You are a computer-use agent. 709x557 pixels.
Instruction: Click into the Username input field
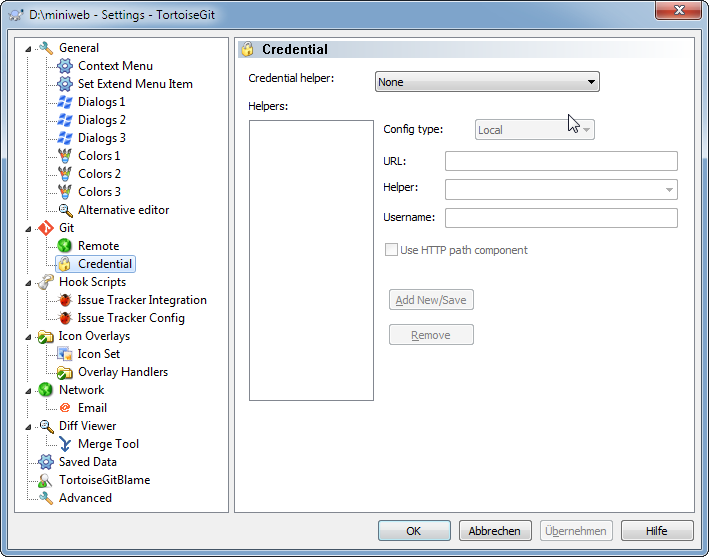561,218
